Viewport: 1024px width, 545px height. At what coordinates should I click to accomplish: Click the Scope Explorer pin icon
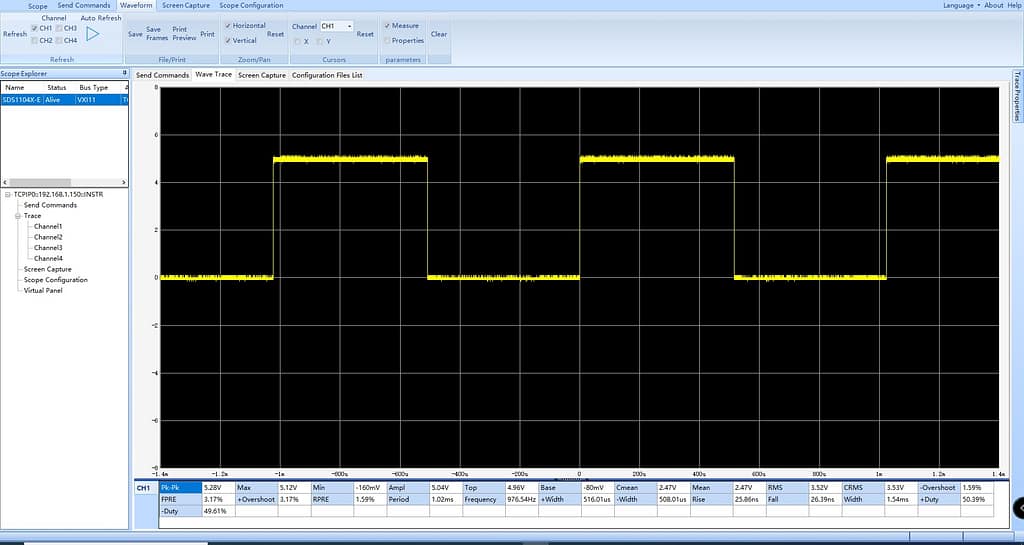tap(126, 74)
